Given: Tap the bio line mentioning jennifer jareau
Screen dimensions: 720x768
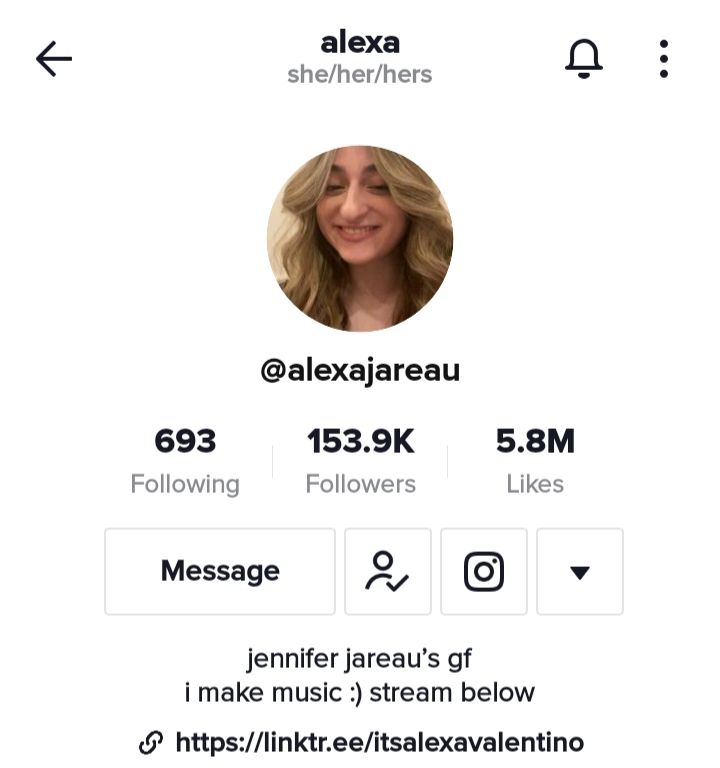Looking at the screenshot, I should [x=359, y=659].
